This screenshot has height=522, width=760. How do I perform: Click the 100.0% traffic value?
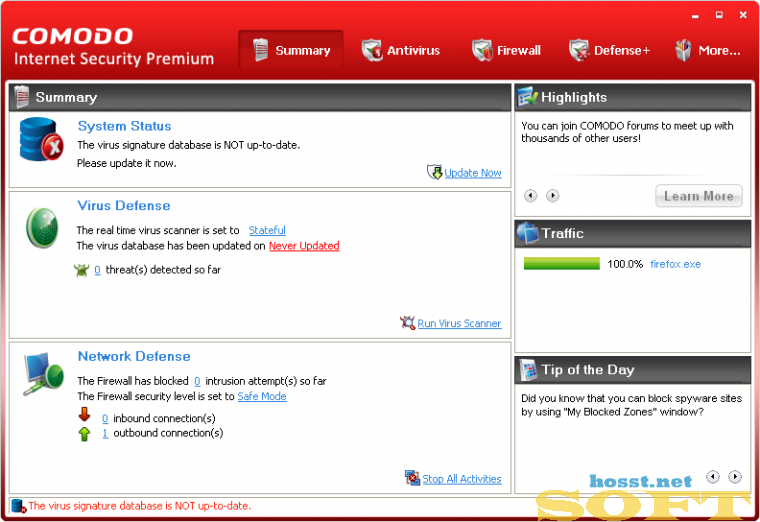tap(625, 264)
